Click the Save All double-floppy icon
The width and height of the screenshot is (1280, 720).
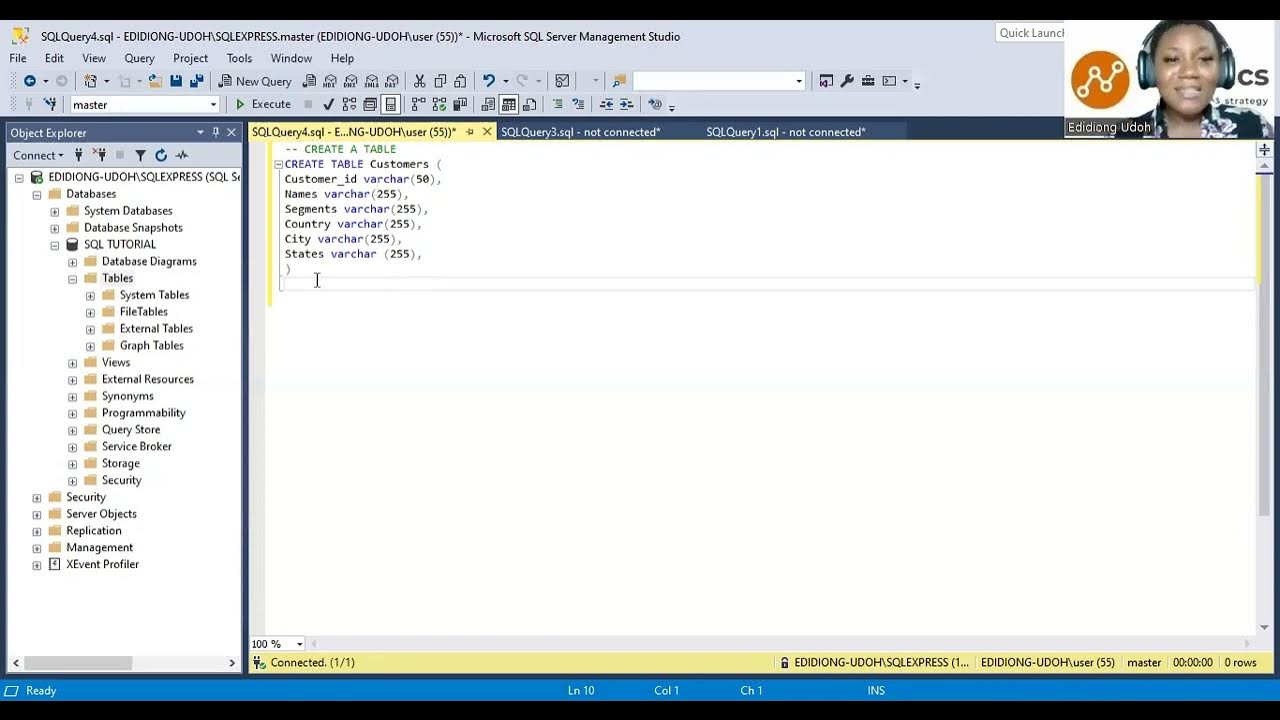click(x=196, y=81)
